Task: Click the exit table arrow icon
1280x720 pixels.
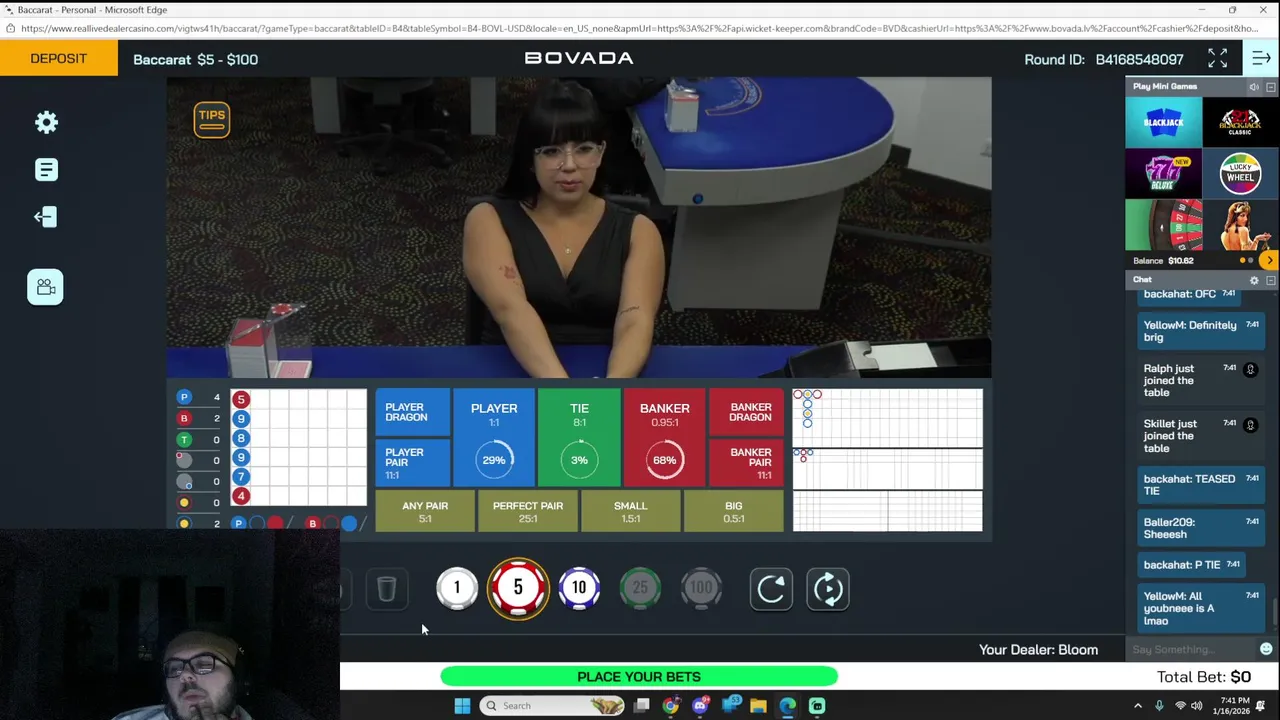Action: (x=45, y=217)
